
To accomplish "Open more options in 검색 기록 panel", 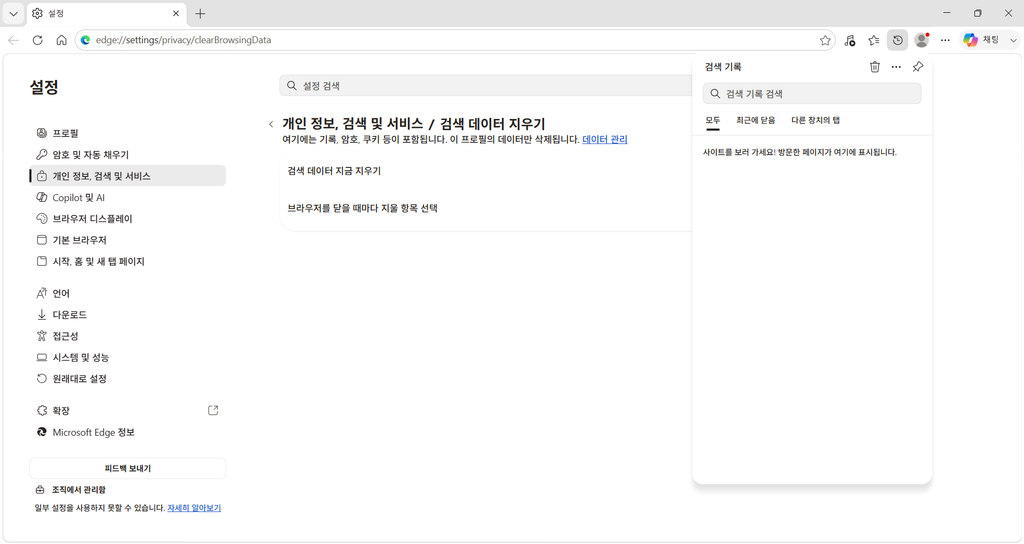I will click(x=896, y=67).
